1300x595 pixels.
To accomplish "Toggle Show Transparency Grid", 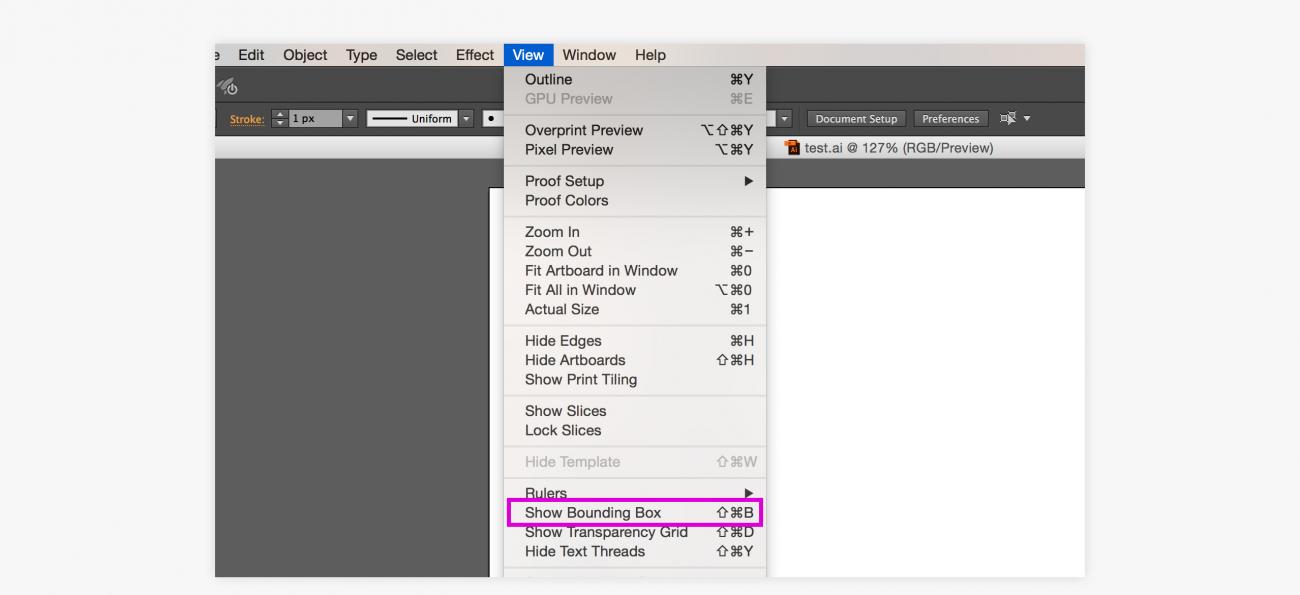I will coord(635,532).
